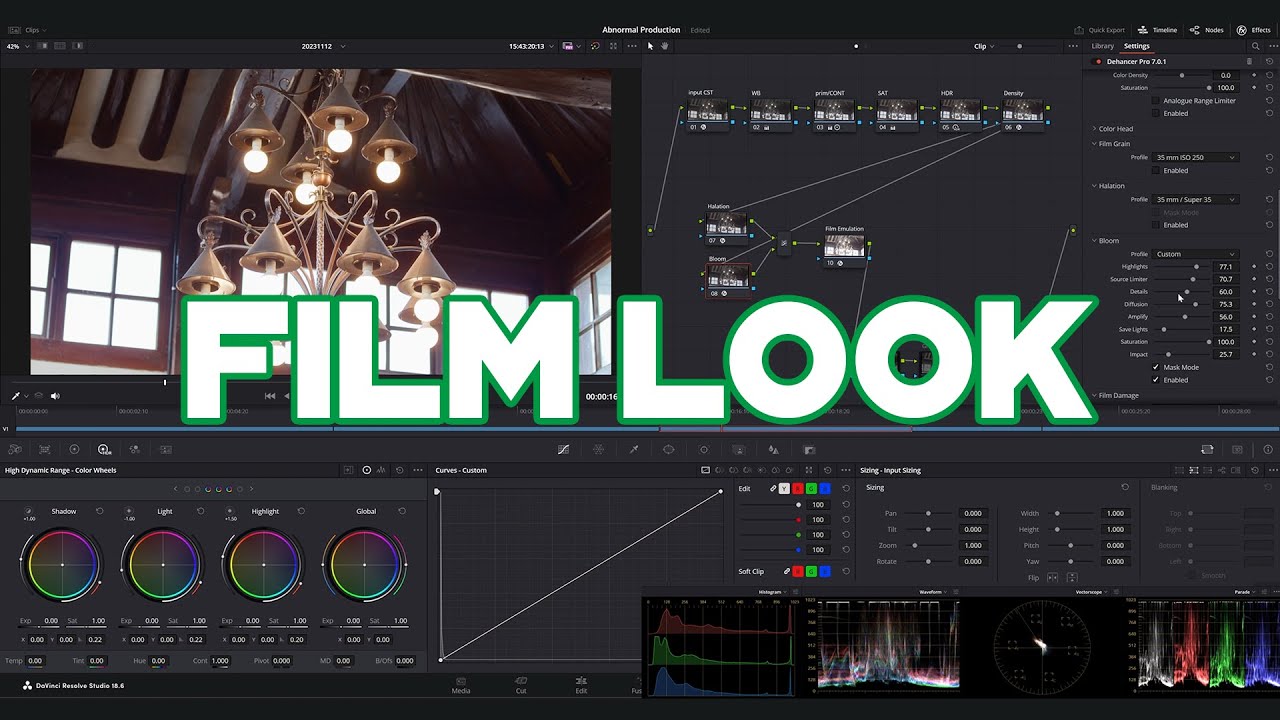Select the Y luminance curve channel button
Viewport: 1280px width, 720px height.
(x=784, y=488)
